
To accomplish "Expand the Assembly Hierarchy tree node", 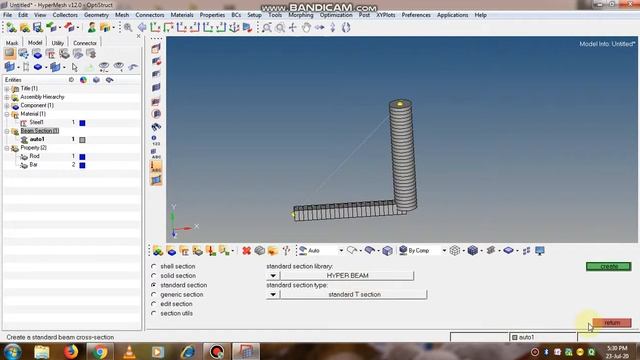I will [x=7, y=97].
